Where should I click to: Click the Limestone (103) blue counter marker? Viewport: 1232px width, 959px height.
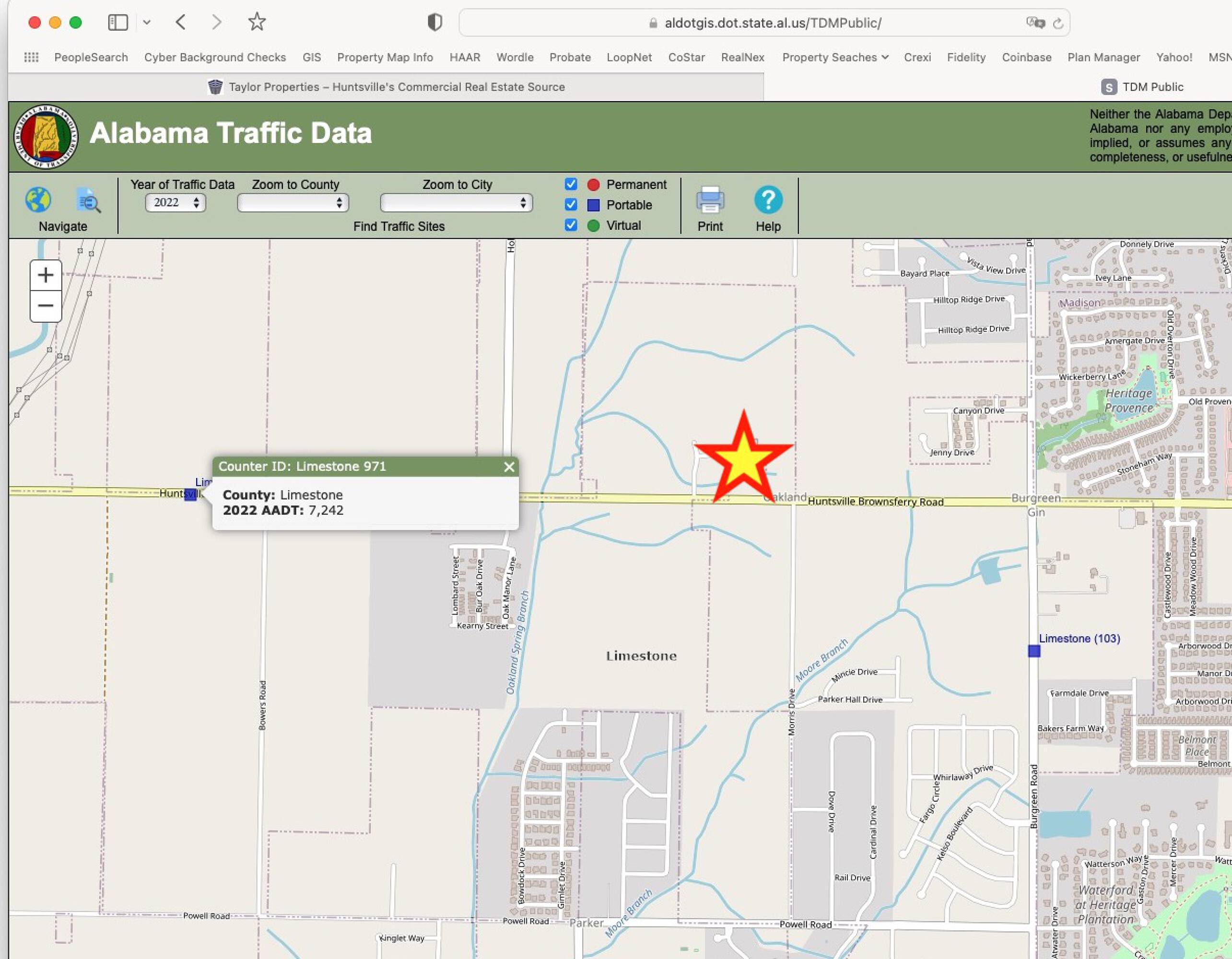(x=1033, y=651)
